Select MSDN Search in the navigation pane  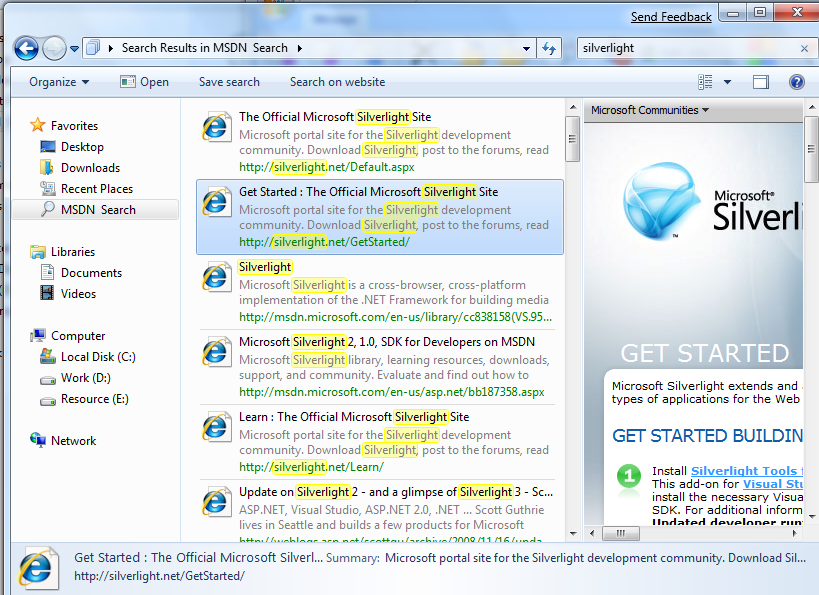click(x=98, y=209)
